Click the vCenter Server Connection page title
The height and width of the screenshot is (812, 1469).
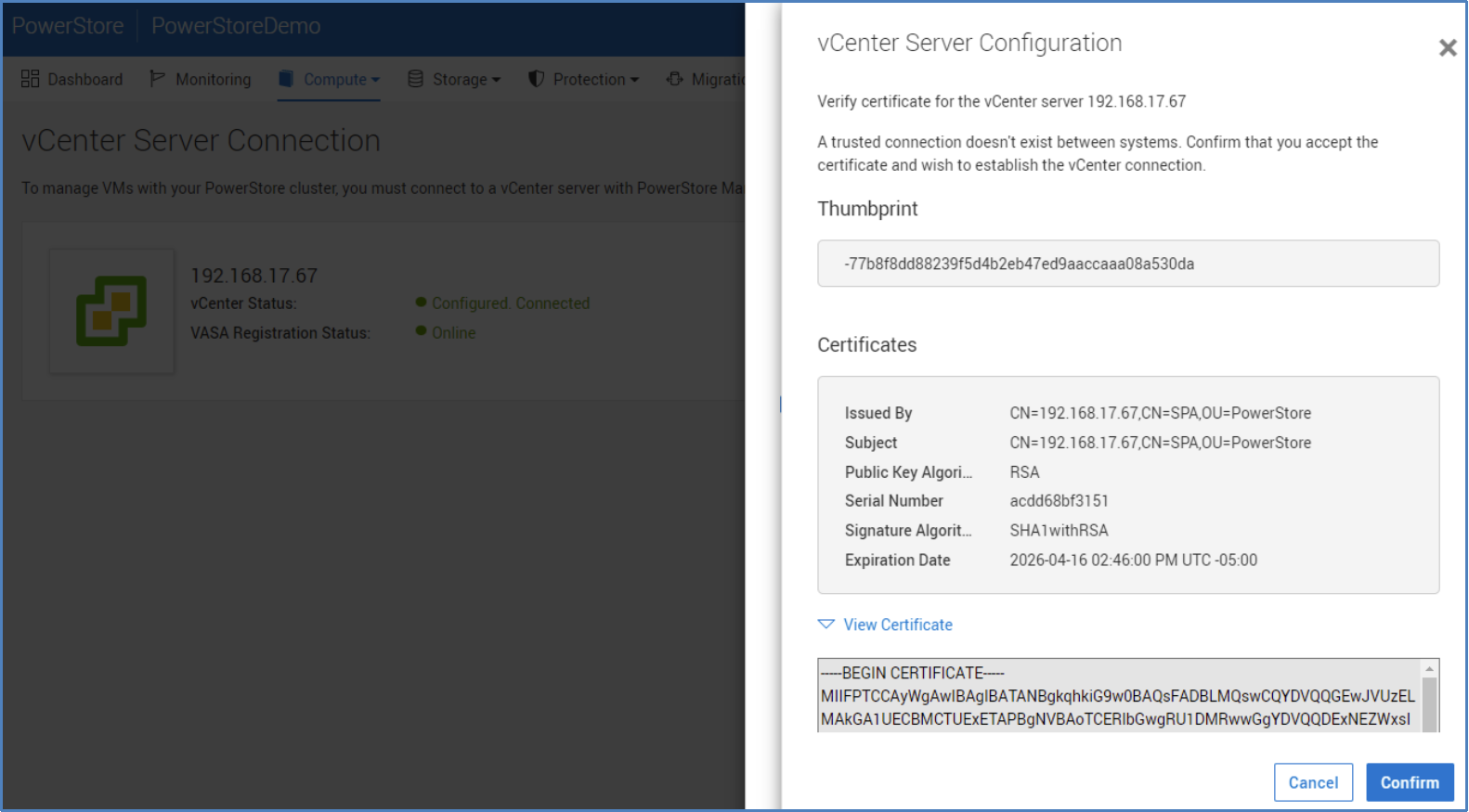(x=201, y=140)
